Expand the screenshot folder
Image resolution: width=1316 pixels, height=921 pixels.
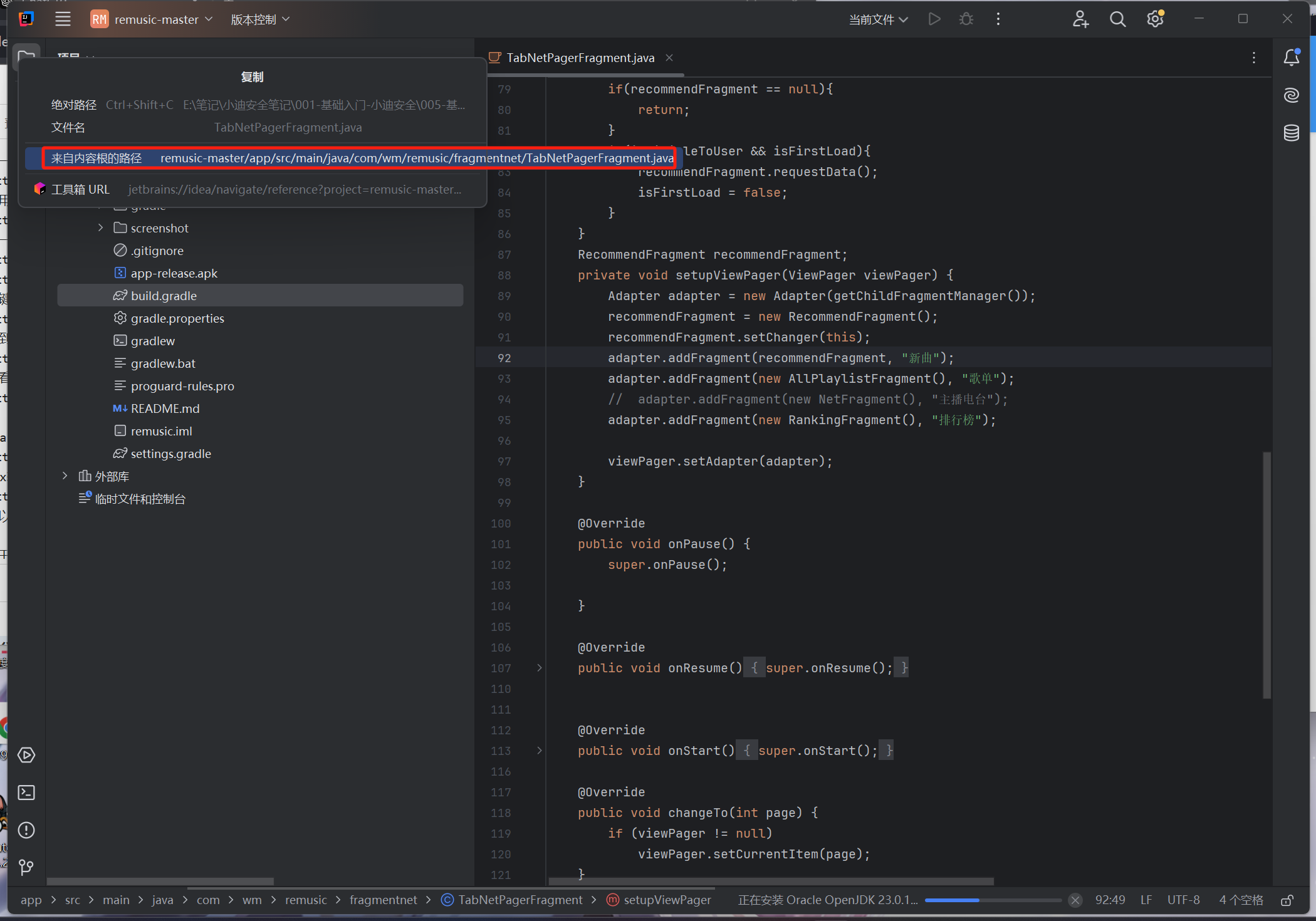pyautogui.click(x=100, y=228)
